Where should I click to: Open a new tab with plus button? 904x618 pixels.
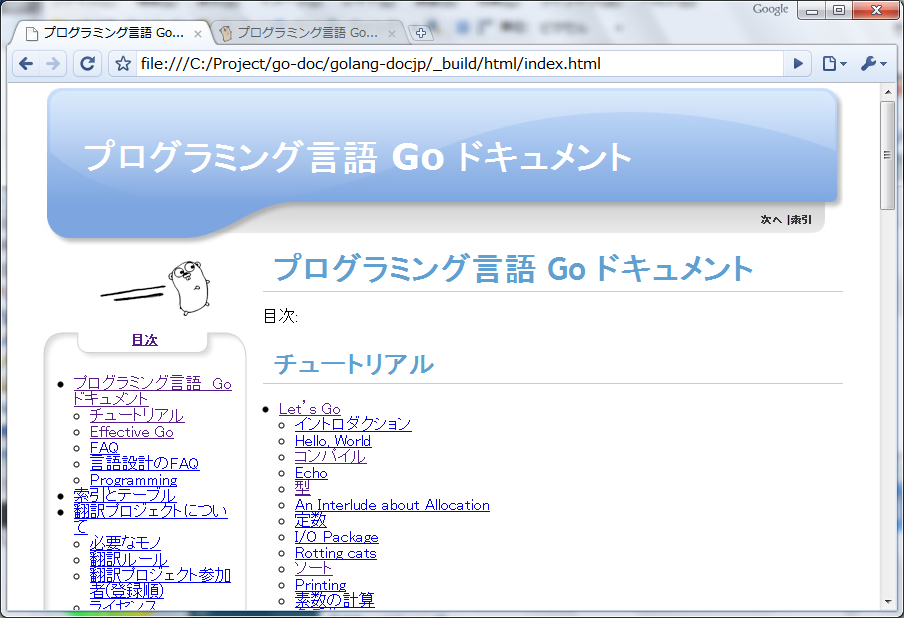click(x=421, y=33)
